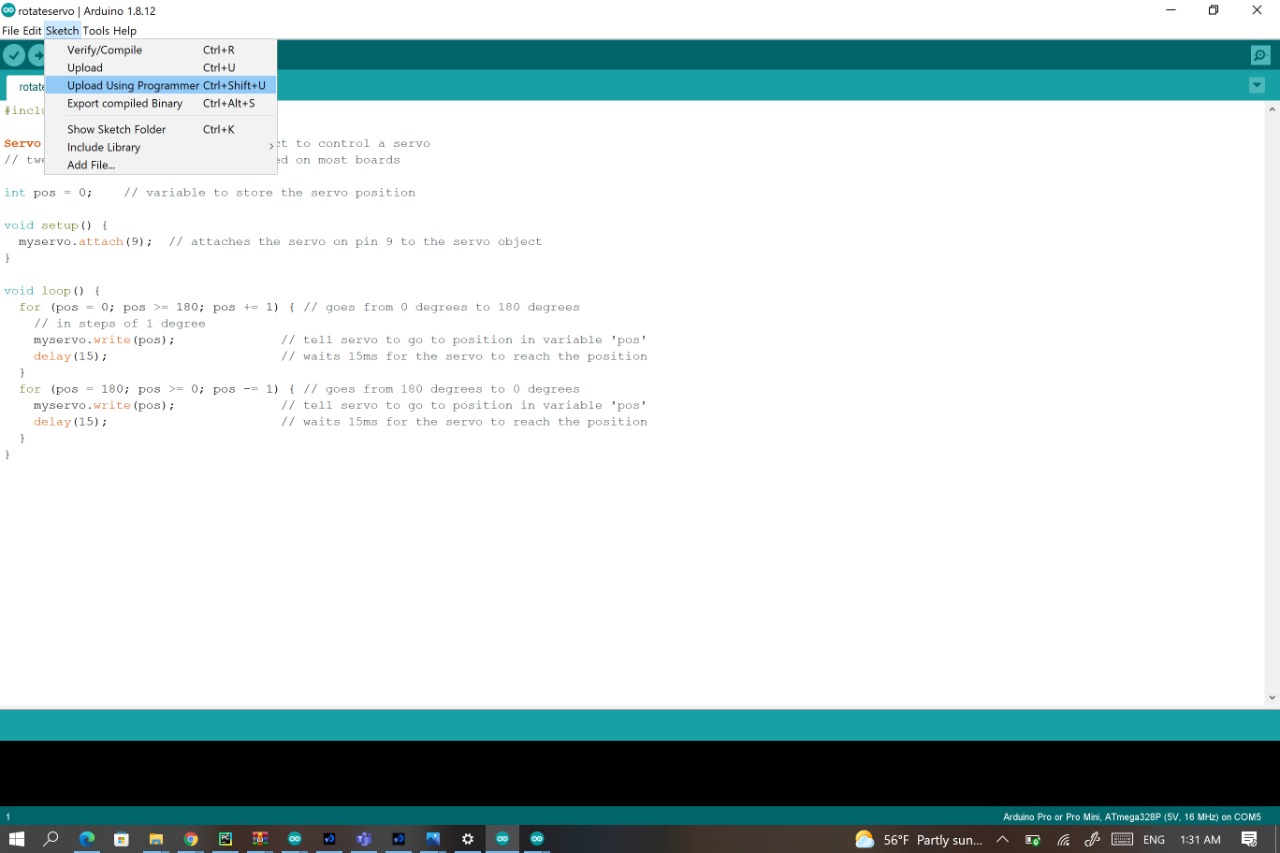
Task: Click the '// in steps of 1 degree' comment
Action: tap(119, 324)
